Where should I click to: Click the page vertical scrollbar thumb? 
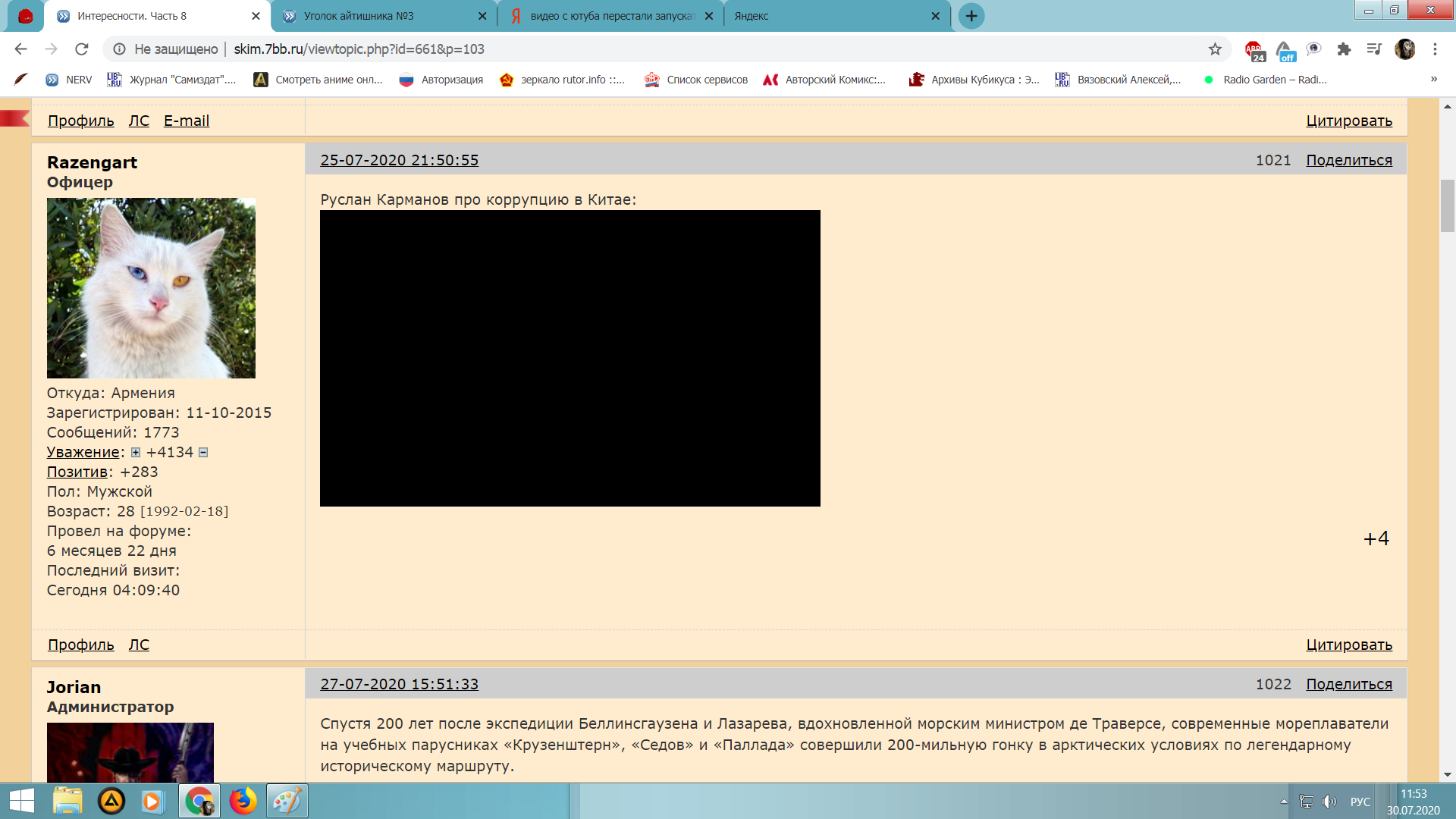point(1448,206)
